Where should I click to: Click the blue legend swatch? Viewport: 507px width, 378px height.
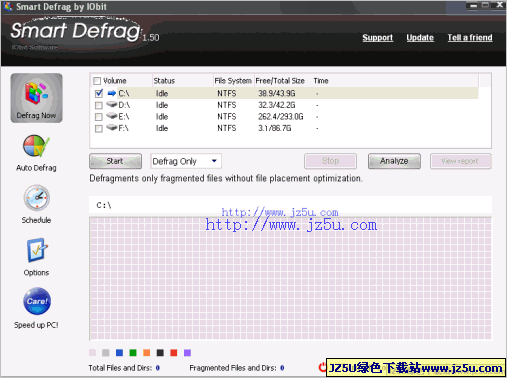pyautogui.click(x=119, y=353)
